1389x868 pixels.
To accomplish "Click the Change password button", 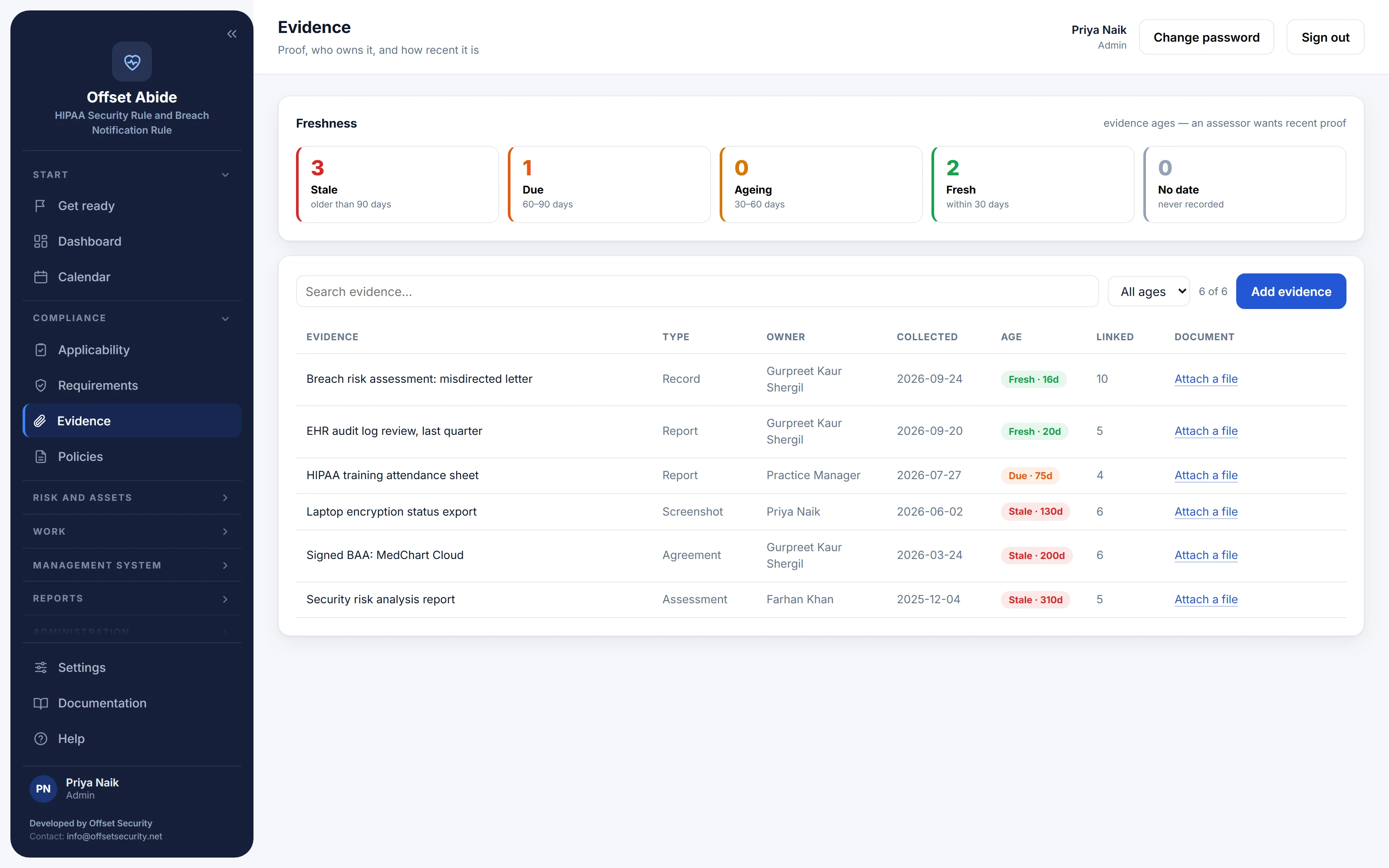I will coord(1207,37).
